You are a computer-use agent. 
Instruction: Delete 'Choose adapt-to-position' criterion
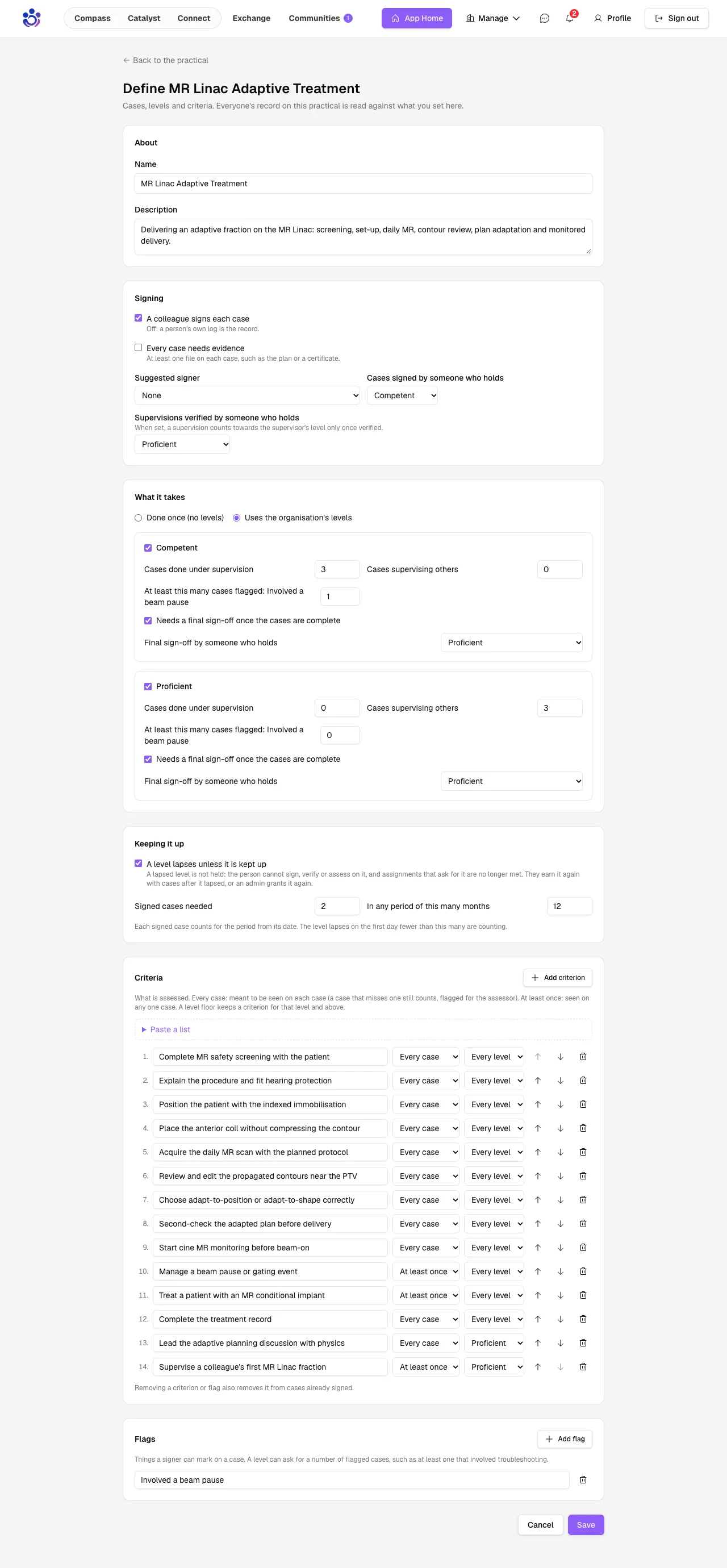tap(583, 1200)
